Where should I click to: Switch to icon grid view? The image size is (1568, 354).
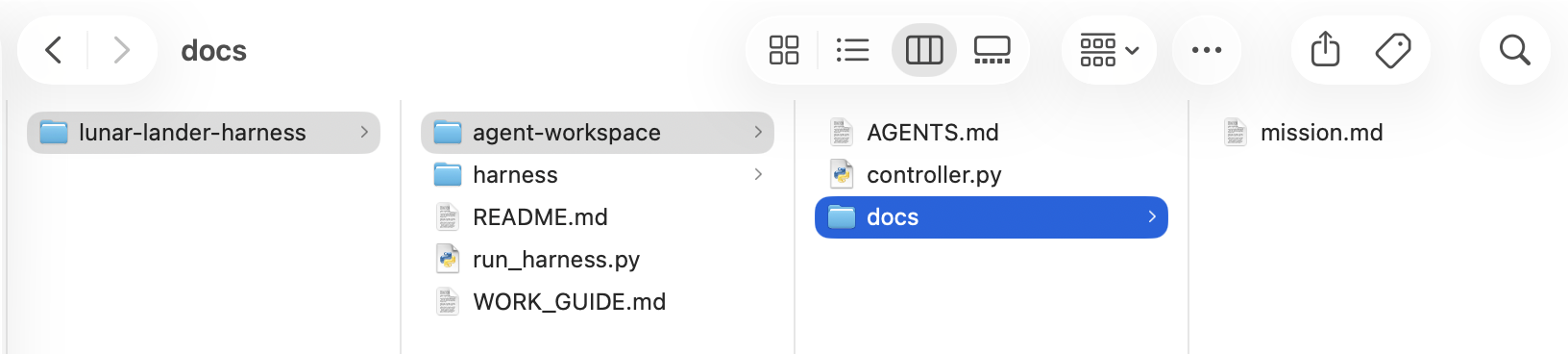point(784,50)
